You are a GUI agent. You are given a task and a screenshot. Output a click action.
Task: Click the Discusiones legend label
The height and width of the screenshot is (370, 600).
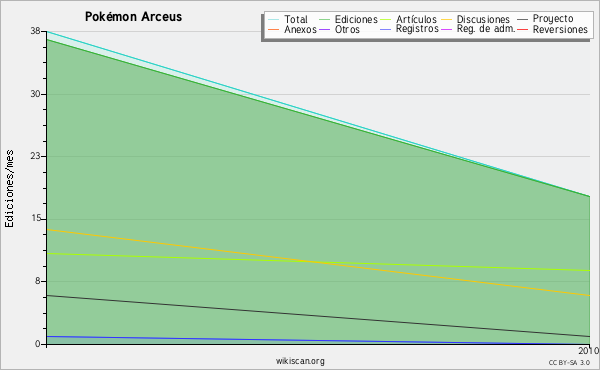(483, 19)
